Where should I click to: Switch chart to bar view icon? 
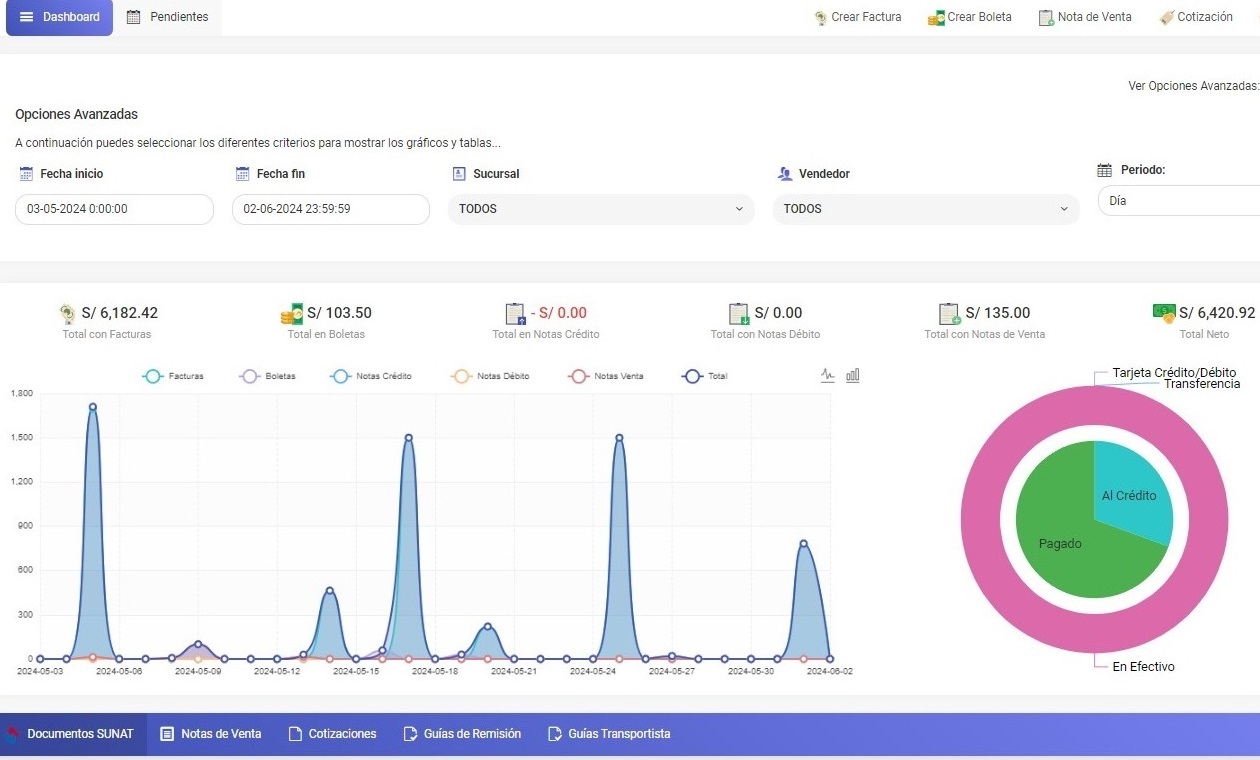(853, 376)
